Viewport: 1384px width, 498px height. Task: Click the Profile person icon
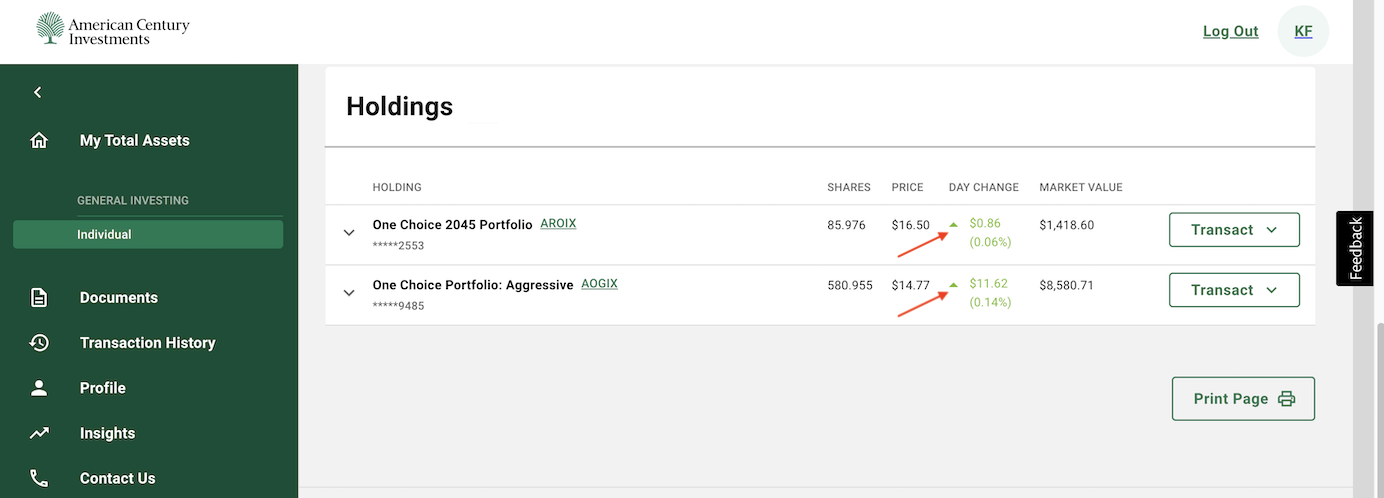click(39, 388)
